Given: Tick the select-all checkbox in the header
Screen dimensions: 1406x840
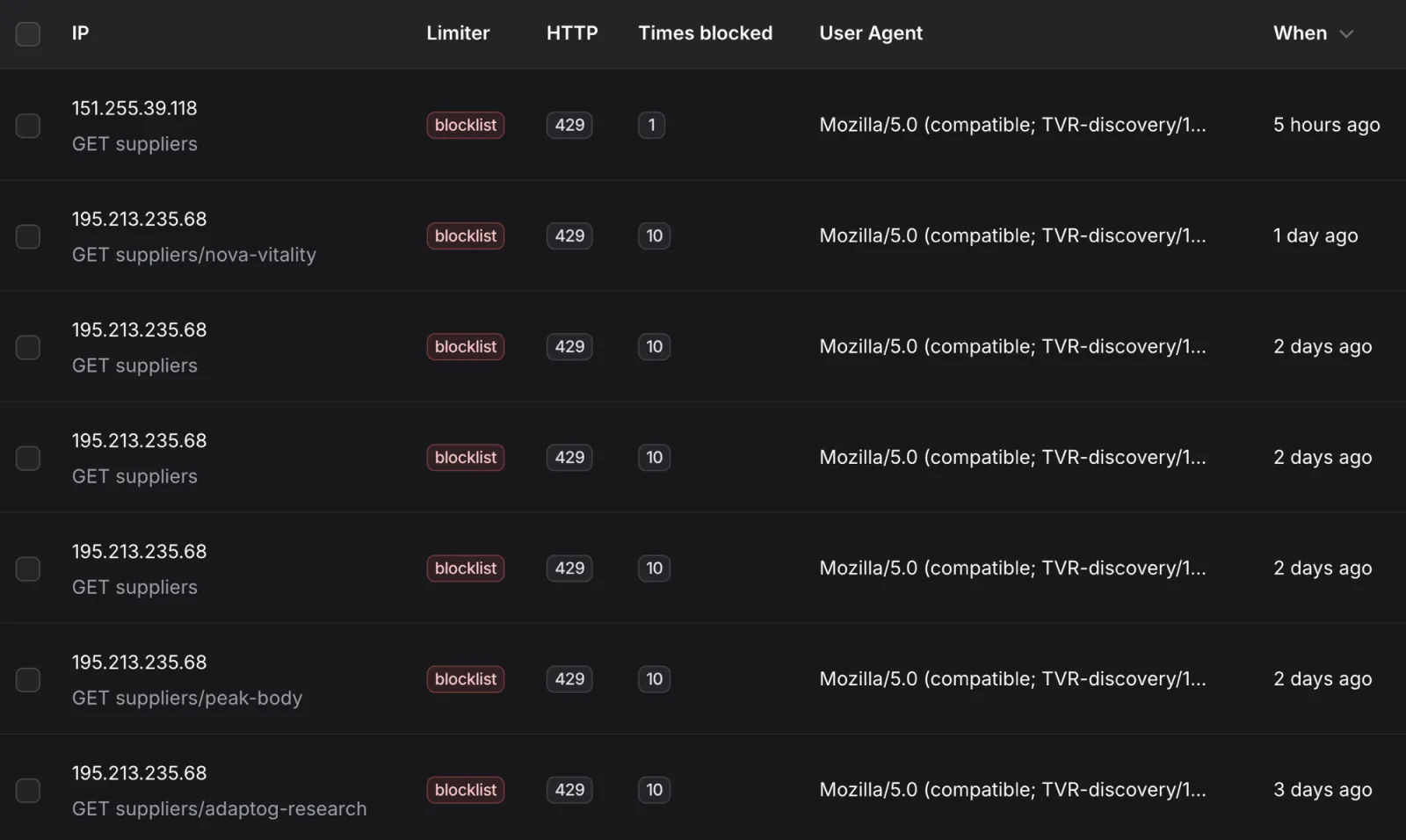Looking at the screenshot, I should tap(28, 33).
